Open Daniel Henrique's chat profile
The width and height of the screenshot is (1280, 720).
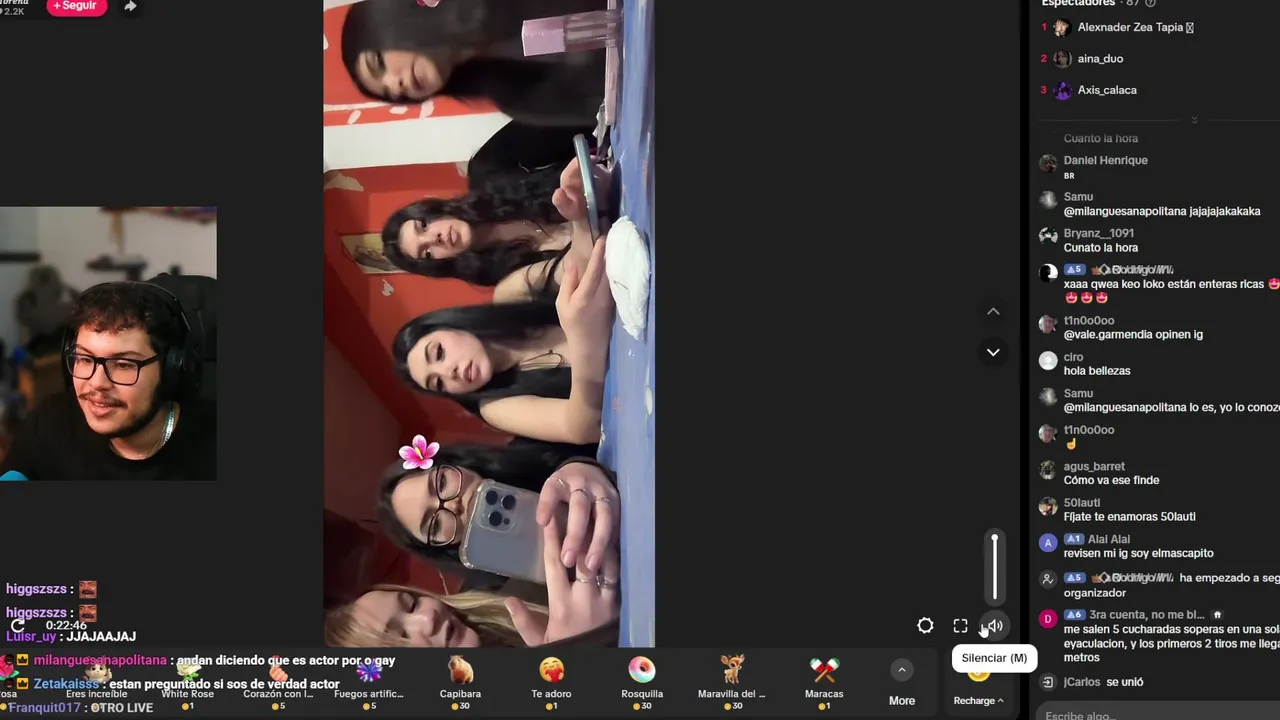pyautogui.click(x=1105, y=160)
